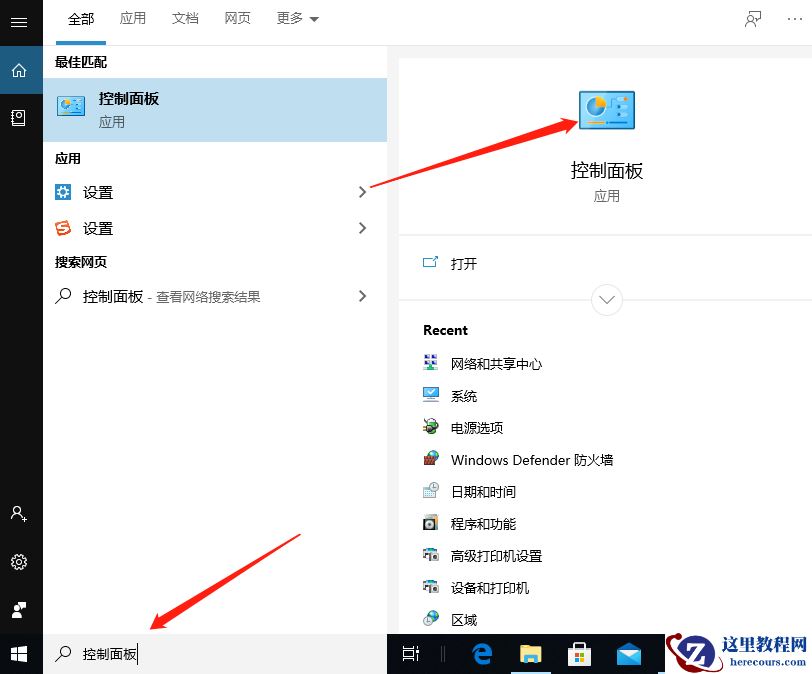Expand the arrow below the 打开 button
The image size is (812, 674).
click(x=606, y=300)
